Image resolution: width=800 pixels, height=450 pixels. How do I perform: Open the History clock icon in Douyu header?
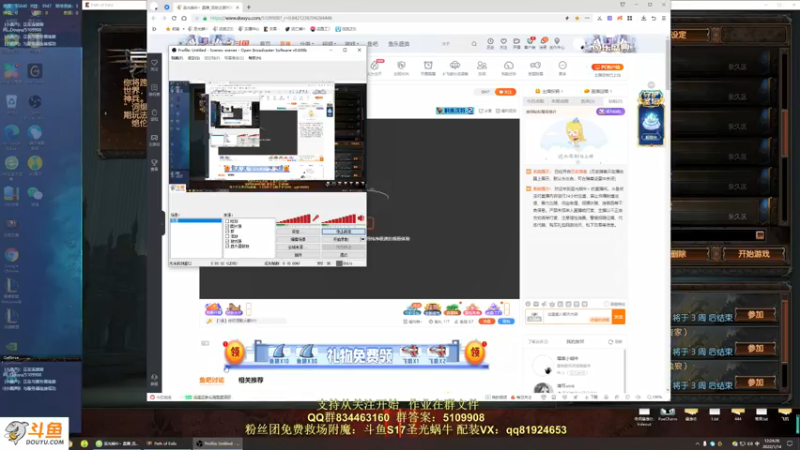490,43
